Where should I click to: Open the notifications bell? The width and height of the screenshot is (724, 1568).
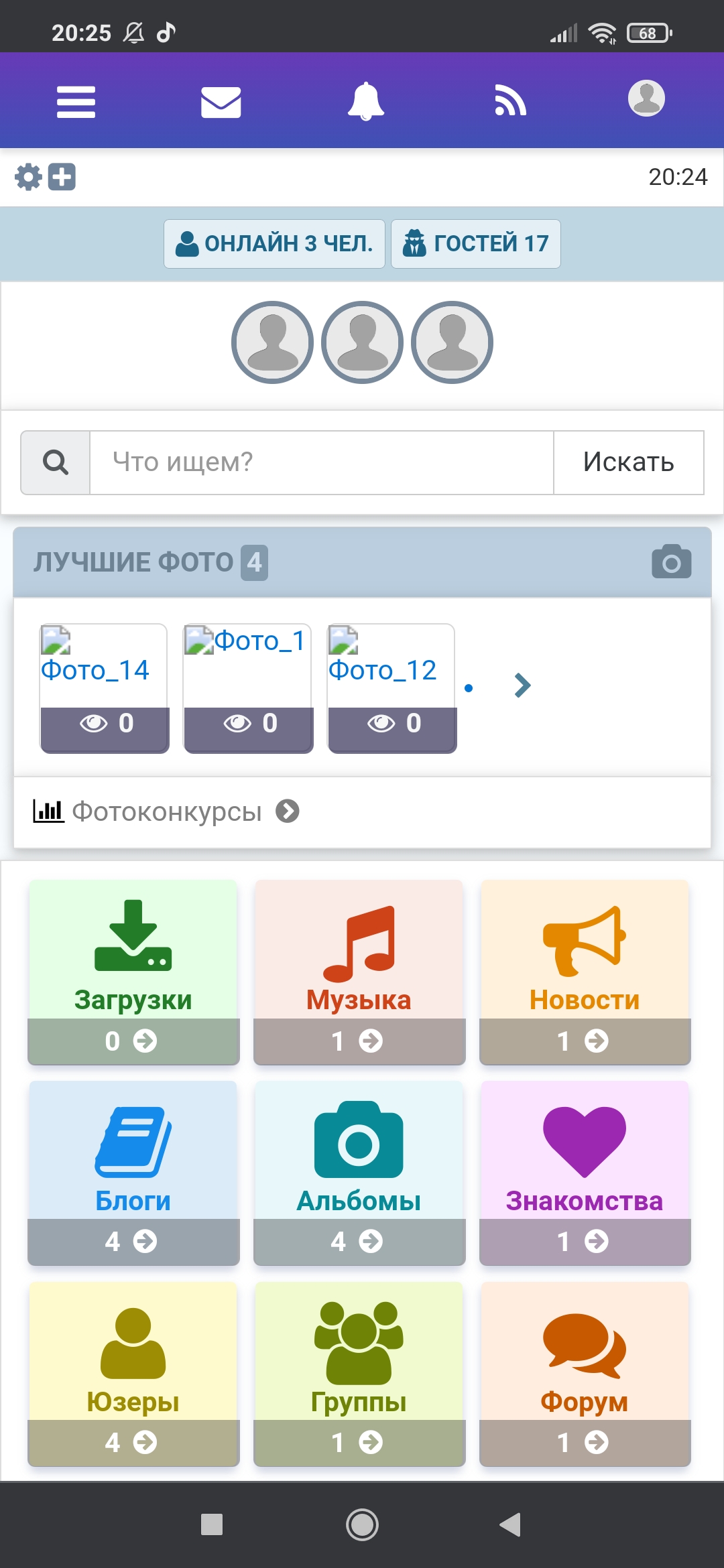coord(365,102)
